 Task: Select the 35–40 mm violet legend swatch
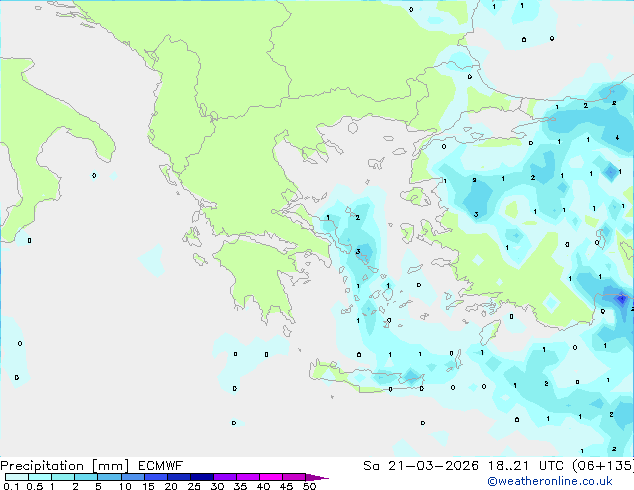247,477
